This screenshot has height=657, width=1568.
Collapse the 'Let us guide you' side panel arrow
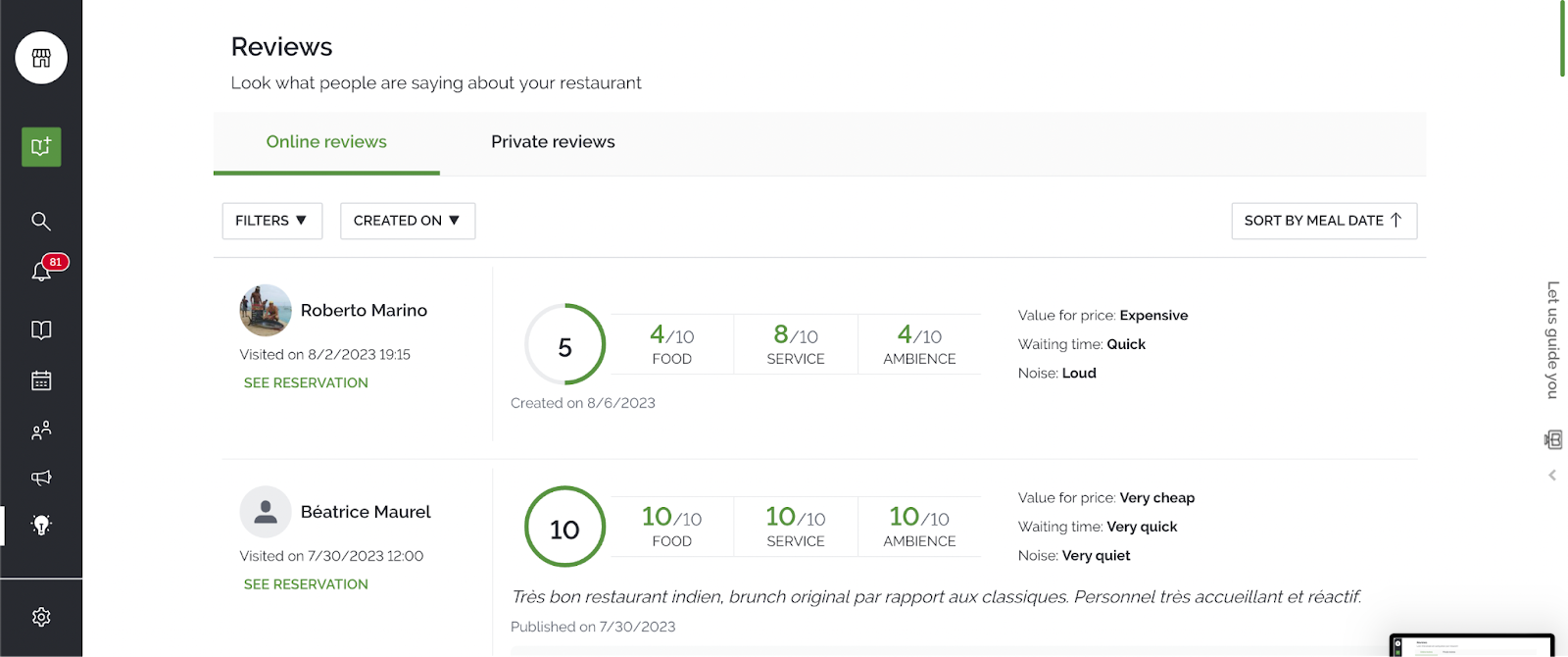1552,476
